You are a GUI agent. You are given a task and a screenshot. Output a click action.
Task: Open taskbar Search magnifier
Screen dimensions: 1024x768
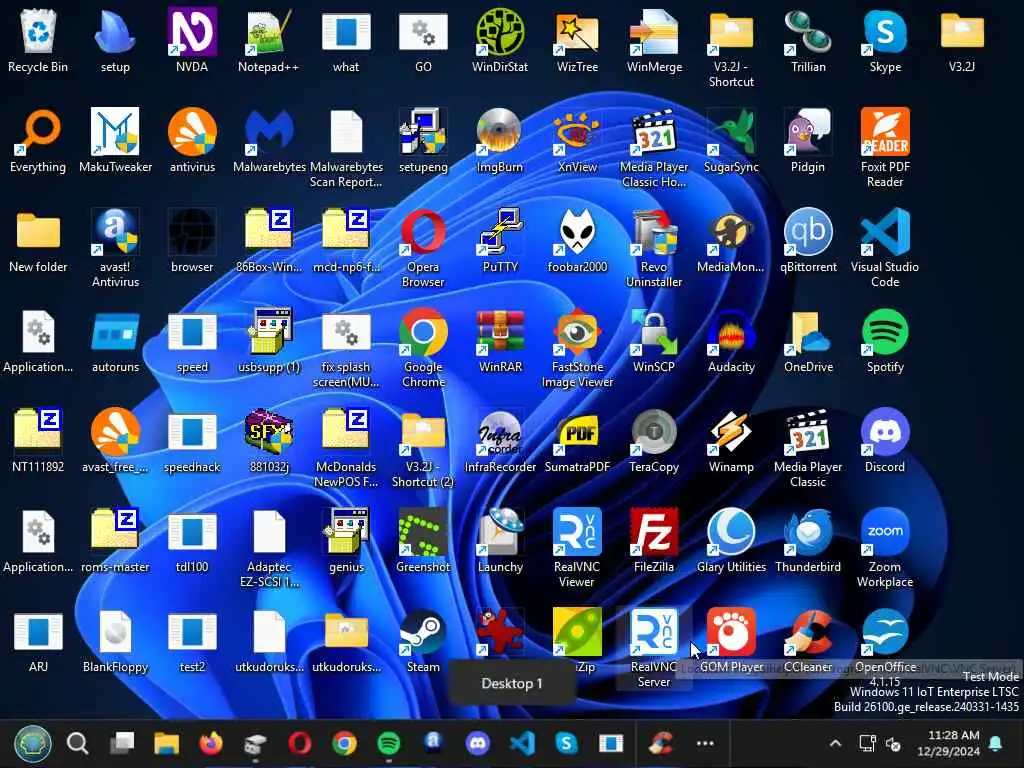click(78, 743)
